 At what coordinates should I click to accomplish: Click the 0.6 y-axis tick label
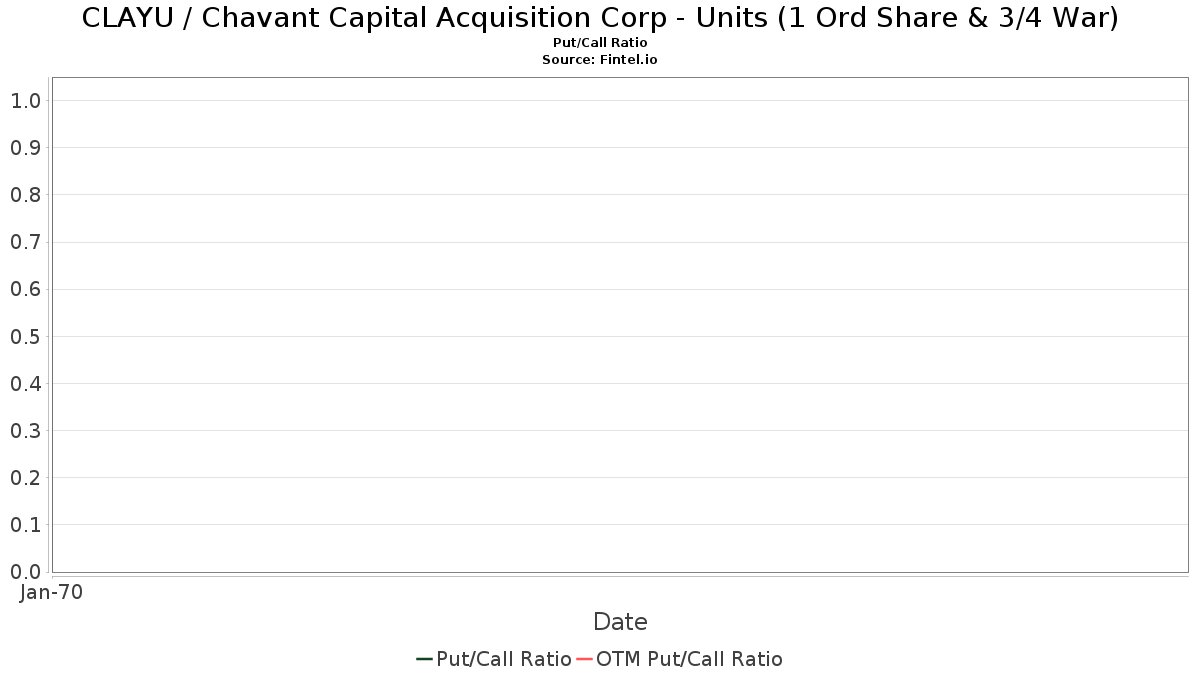pyautogui.click(x=25, y=289)
